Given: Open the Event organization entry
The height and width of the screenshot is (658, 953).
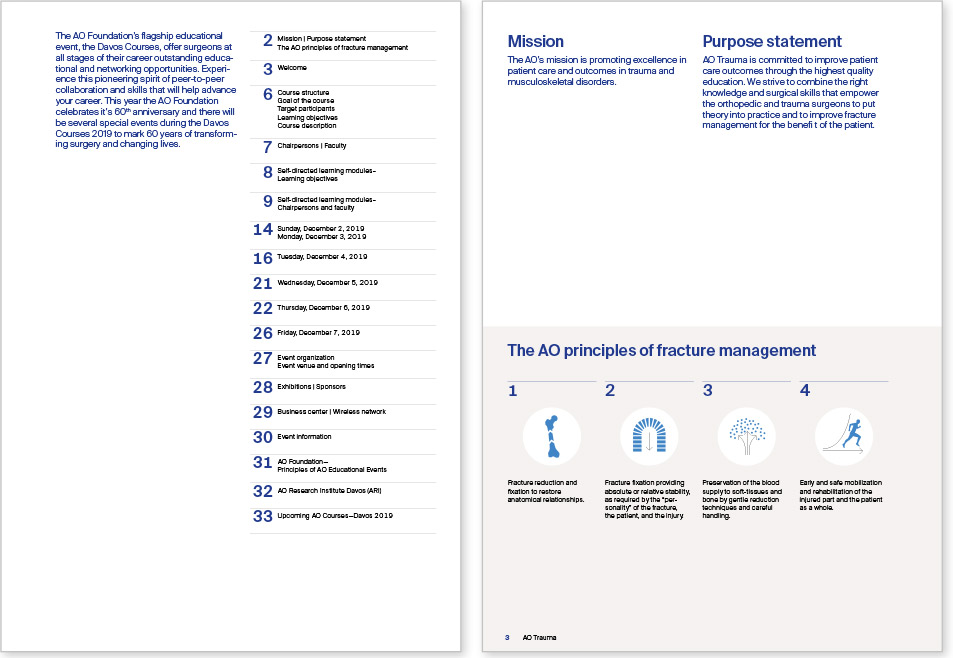Looking at the screenshot, I should pyautogui.click(x=306, y=357).
